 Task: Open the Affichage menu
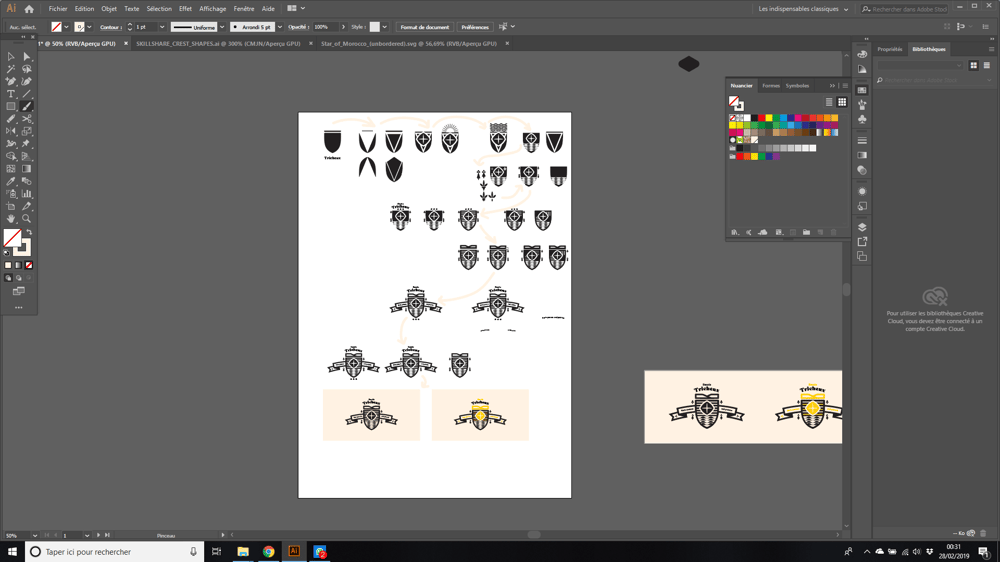pyautogui.click(x=212, y=9)
